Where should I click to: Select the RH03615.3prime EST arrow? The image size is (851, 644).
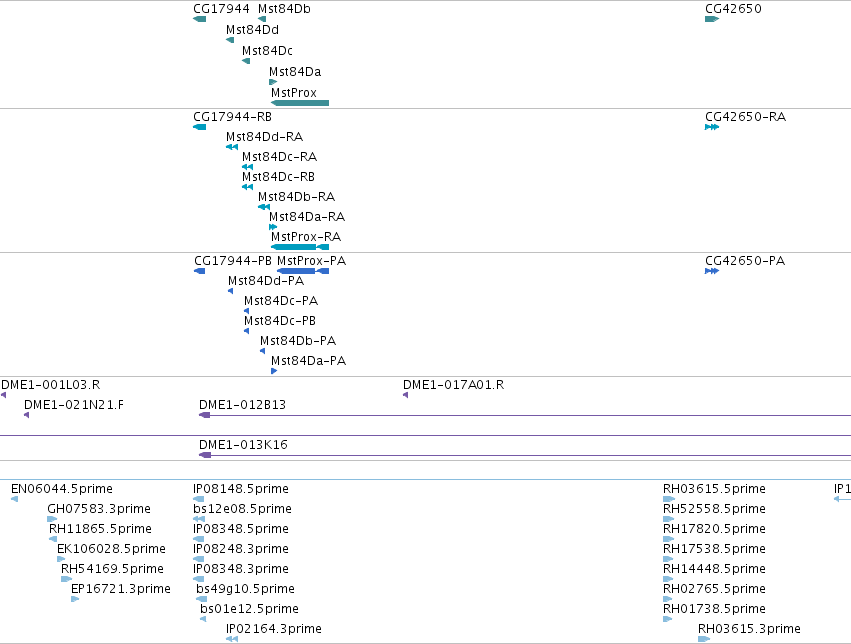(x=704, y=640)
